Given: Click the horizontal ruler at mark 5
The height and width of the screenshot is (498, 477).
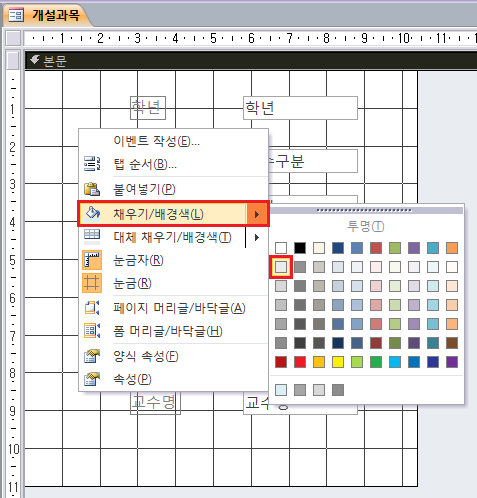Looking at the screenshot, I should [x=213, y=38].
